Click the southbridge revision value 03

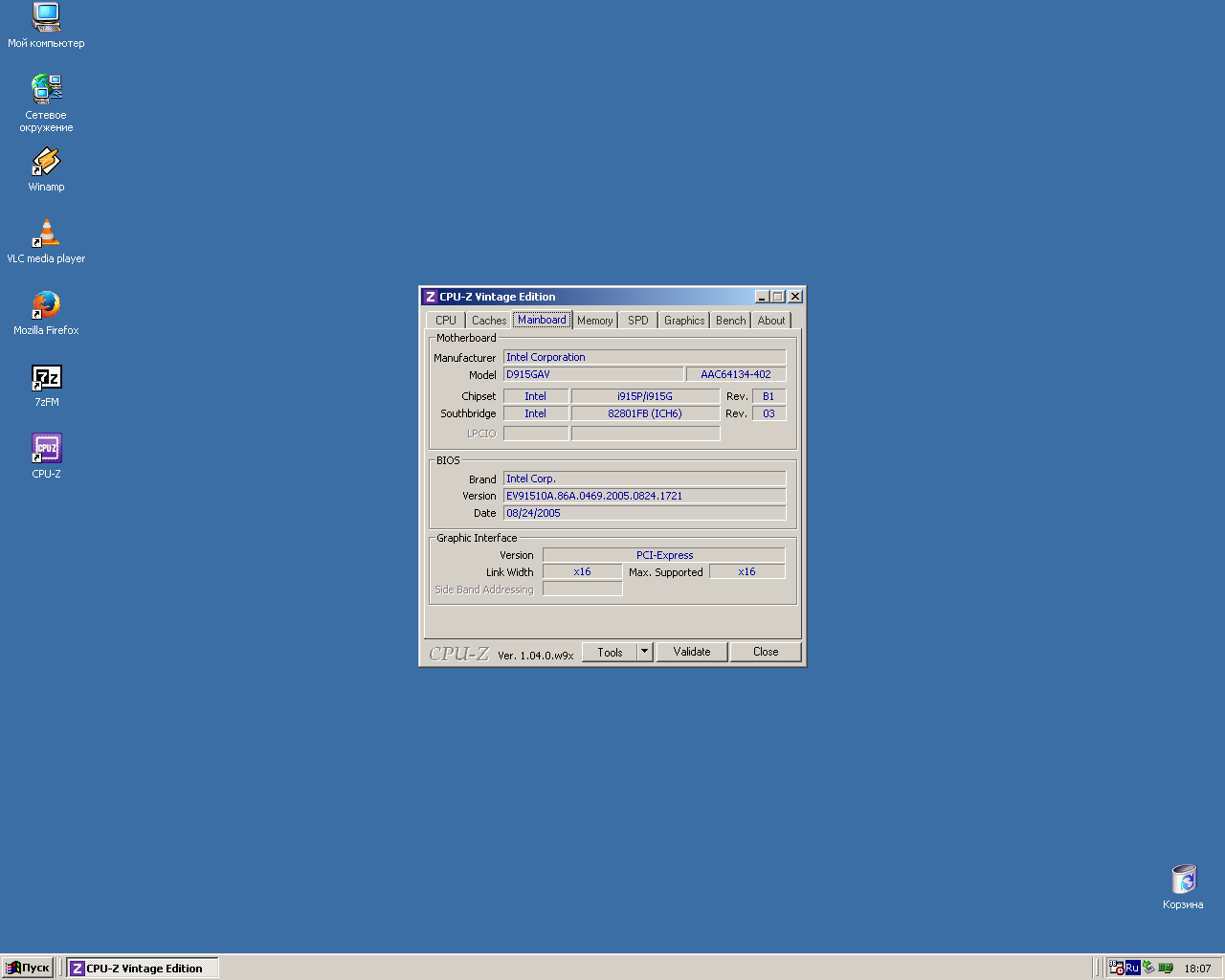tap(768, 413)
